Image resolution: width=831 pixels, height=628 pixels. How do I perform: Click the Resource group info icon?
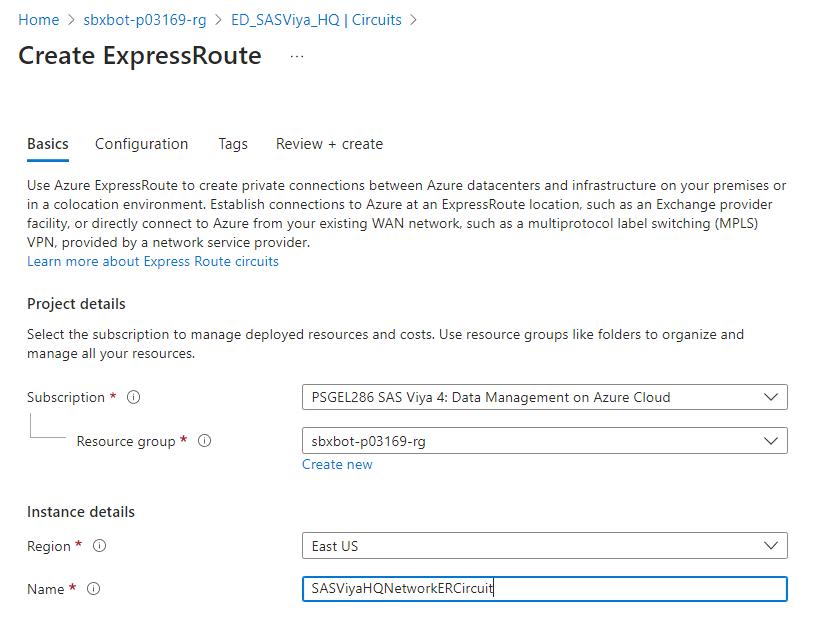(205, 441)
